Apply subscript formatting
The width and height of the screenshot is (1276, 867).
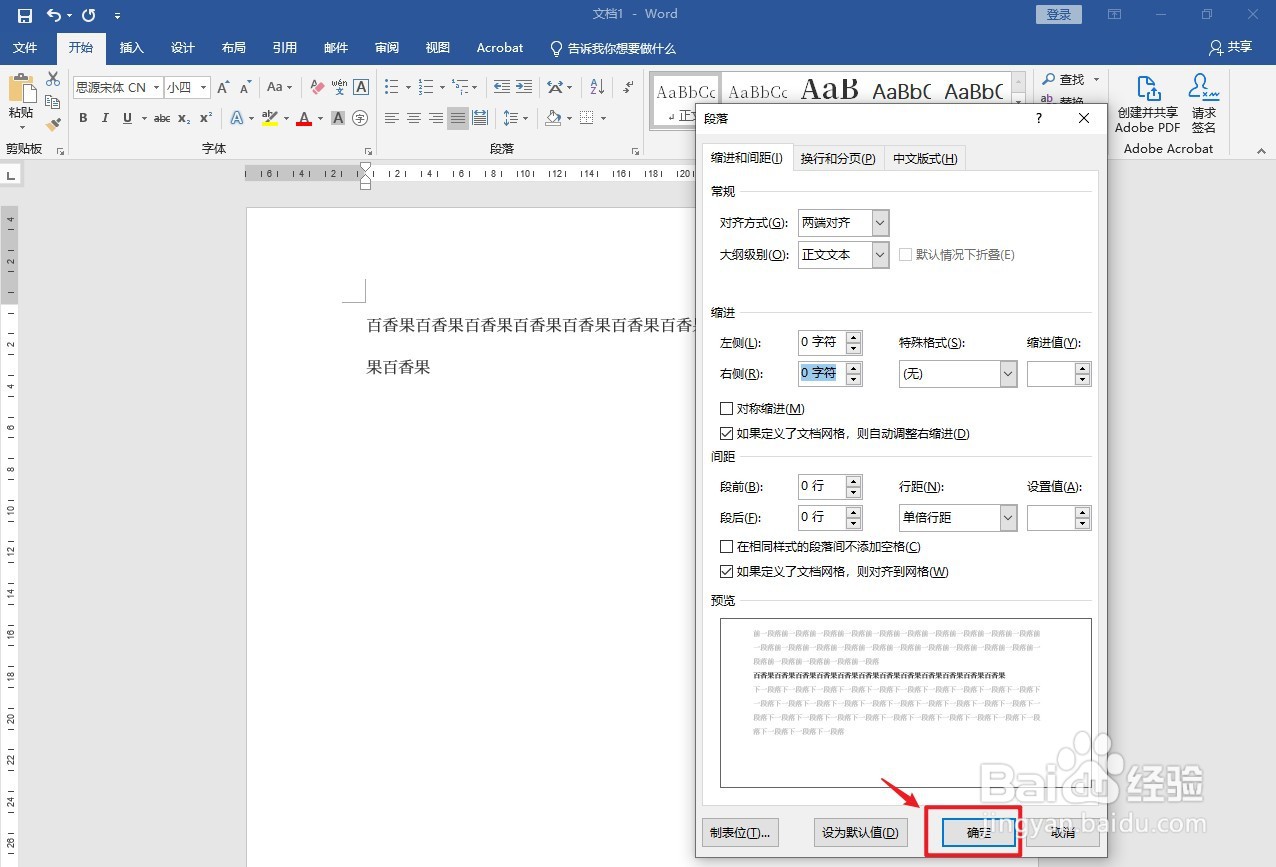[x=184, y=118]
